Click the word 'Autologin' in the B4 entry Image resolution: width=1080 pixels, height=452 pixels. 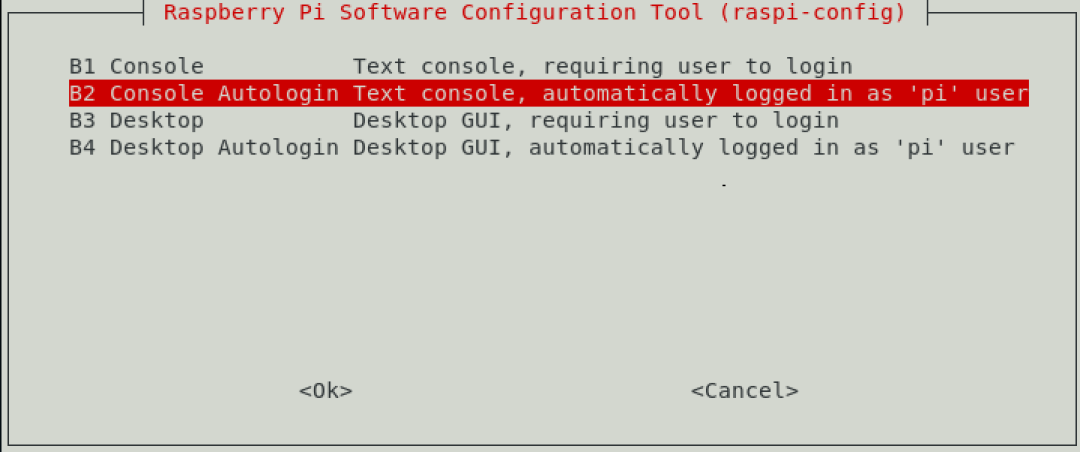click(278, 148)
